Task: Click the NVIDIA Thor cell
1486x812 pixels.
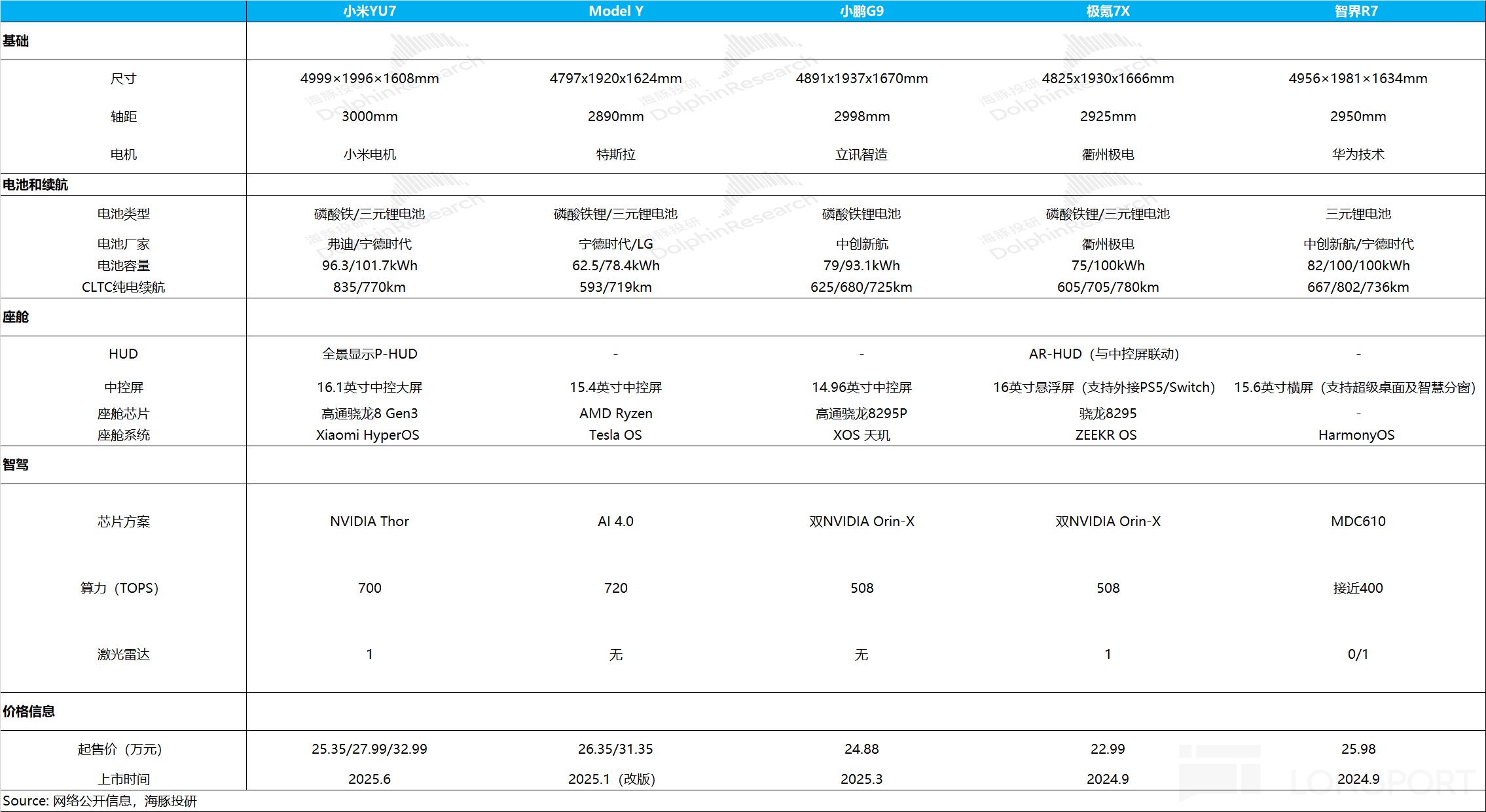Action: click(369, 521)
